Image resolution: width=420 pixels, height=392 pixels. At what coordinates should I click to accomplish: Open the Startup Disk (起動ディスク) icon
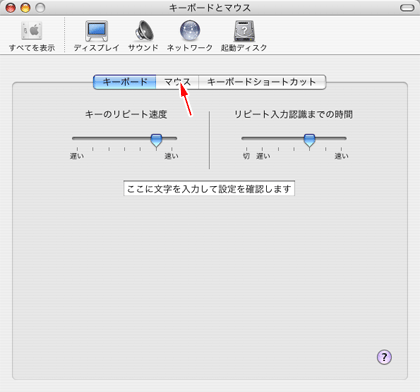click(x=244, y=36)
